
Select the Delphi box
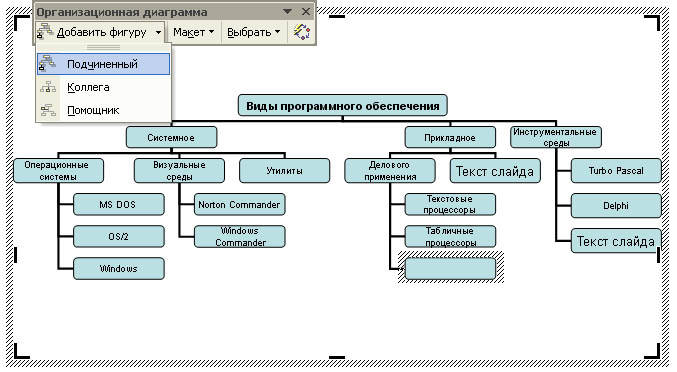click(616, 205)
